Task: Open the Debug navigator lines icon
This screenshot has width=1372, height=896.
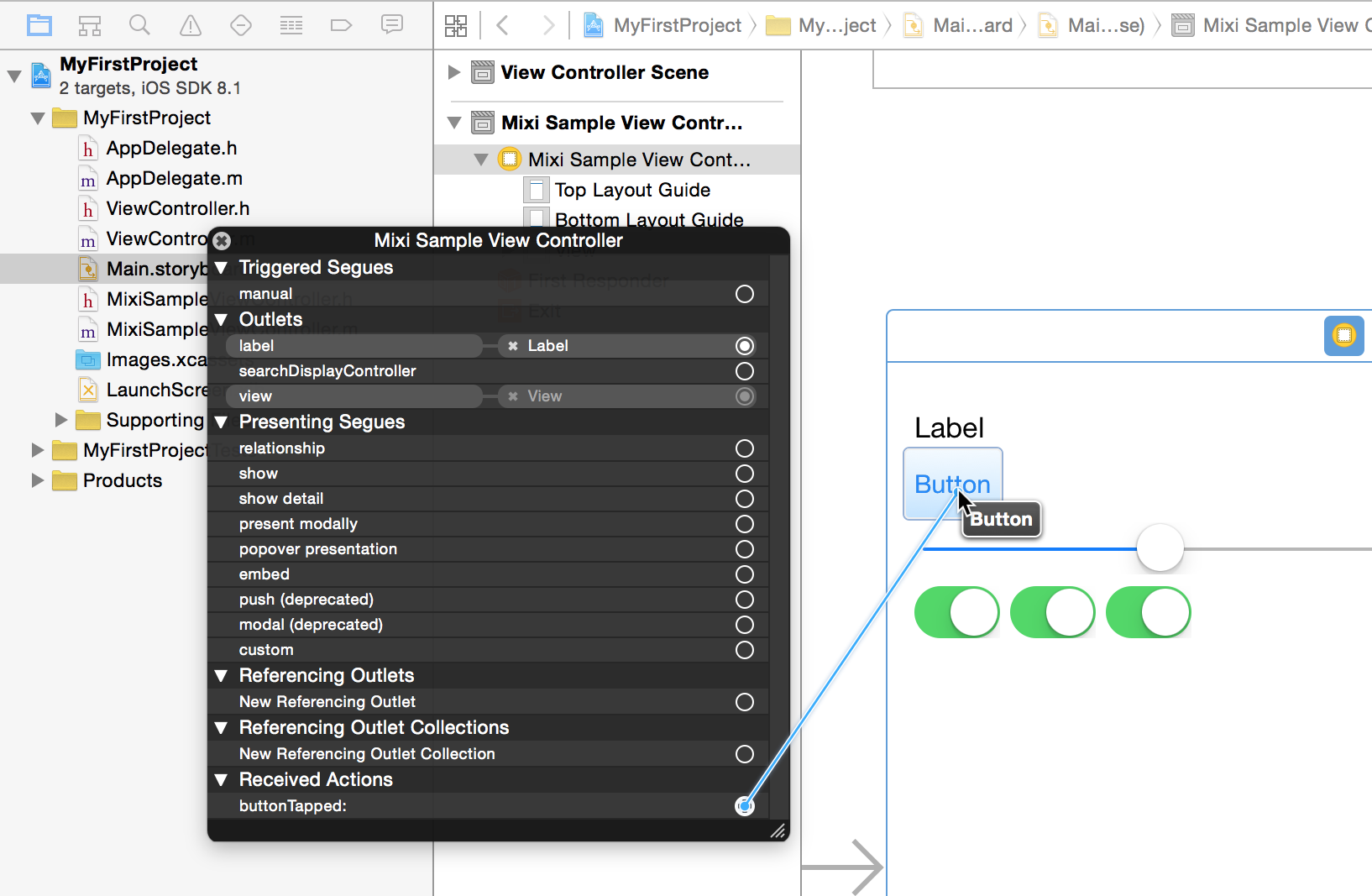Action: click(291, 25)
